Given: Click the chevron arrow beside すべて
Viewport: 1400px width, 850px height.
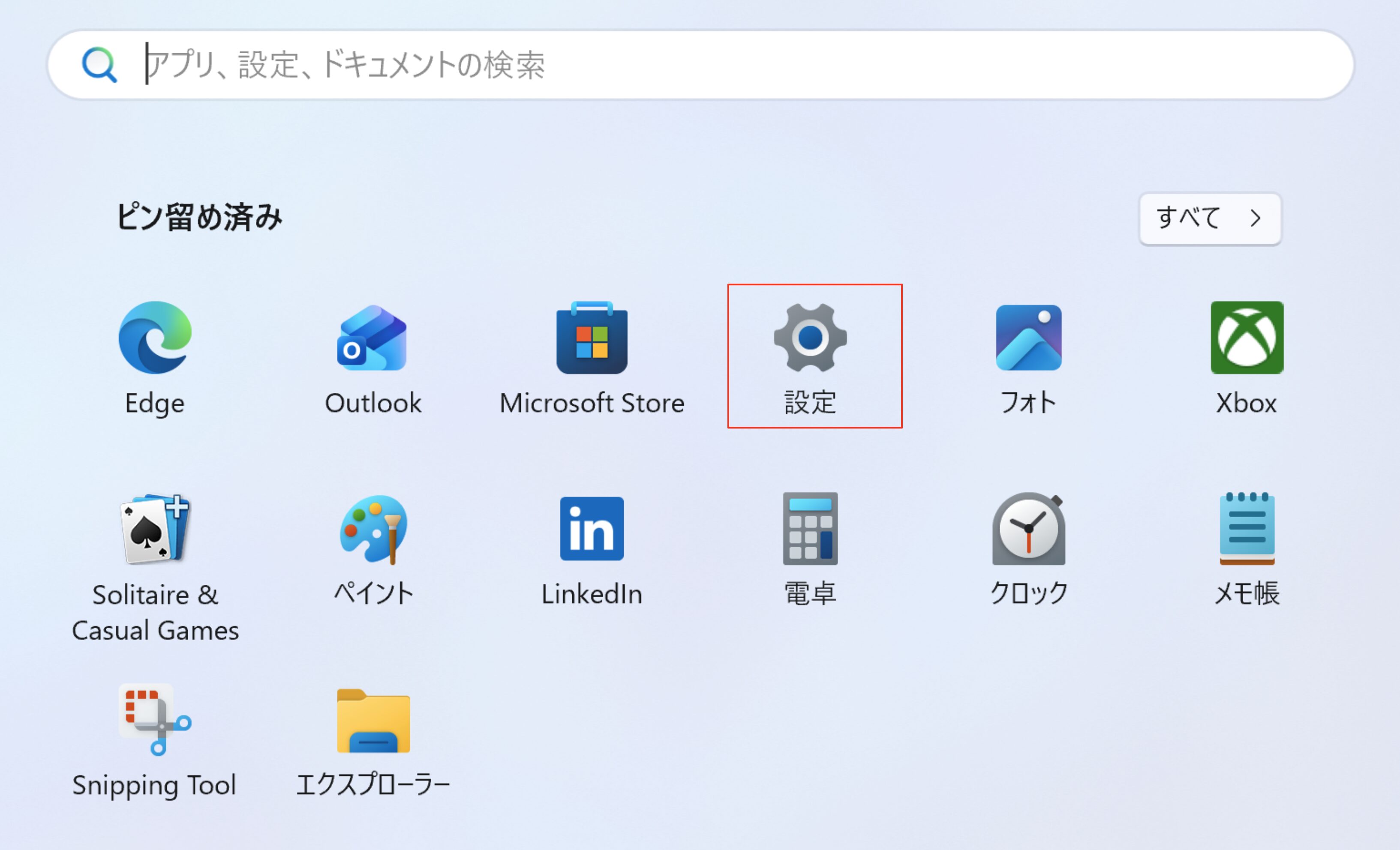Looking at the screenshot, I should [1256, 218].
